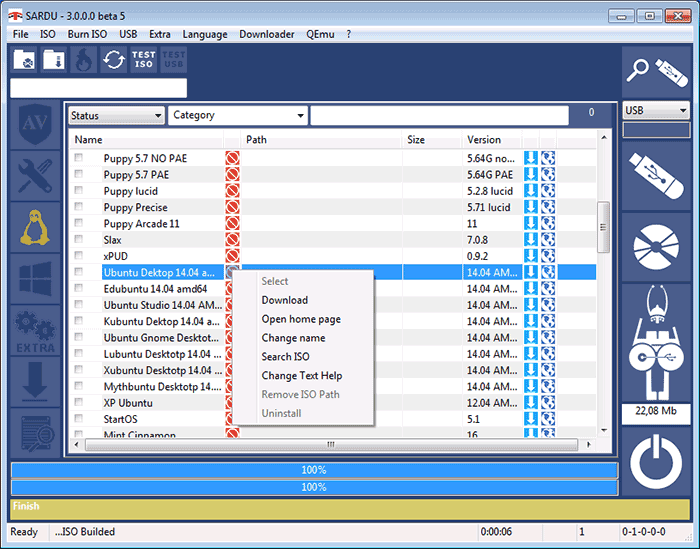Open the ? help menu
Image resolution: width=700 pixels, height=549 pixels.
[349, 34]
